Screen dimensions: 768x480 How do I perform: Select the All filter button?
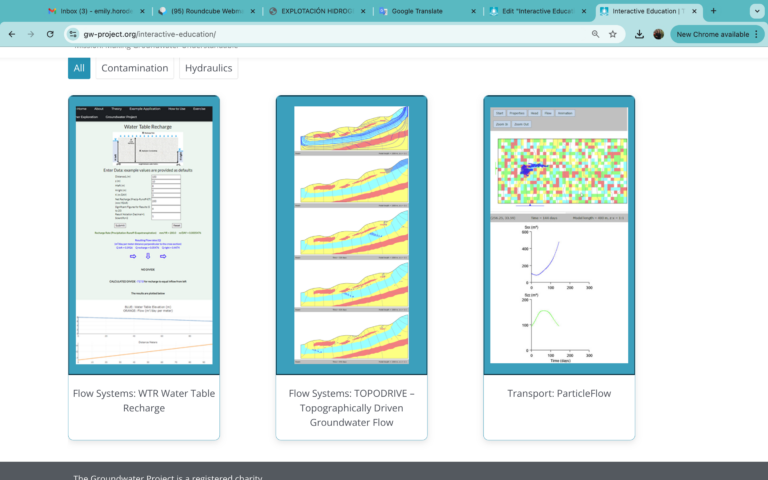click(79, 68)
